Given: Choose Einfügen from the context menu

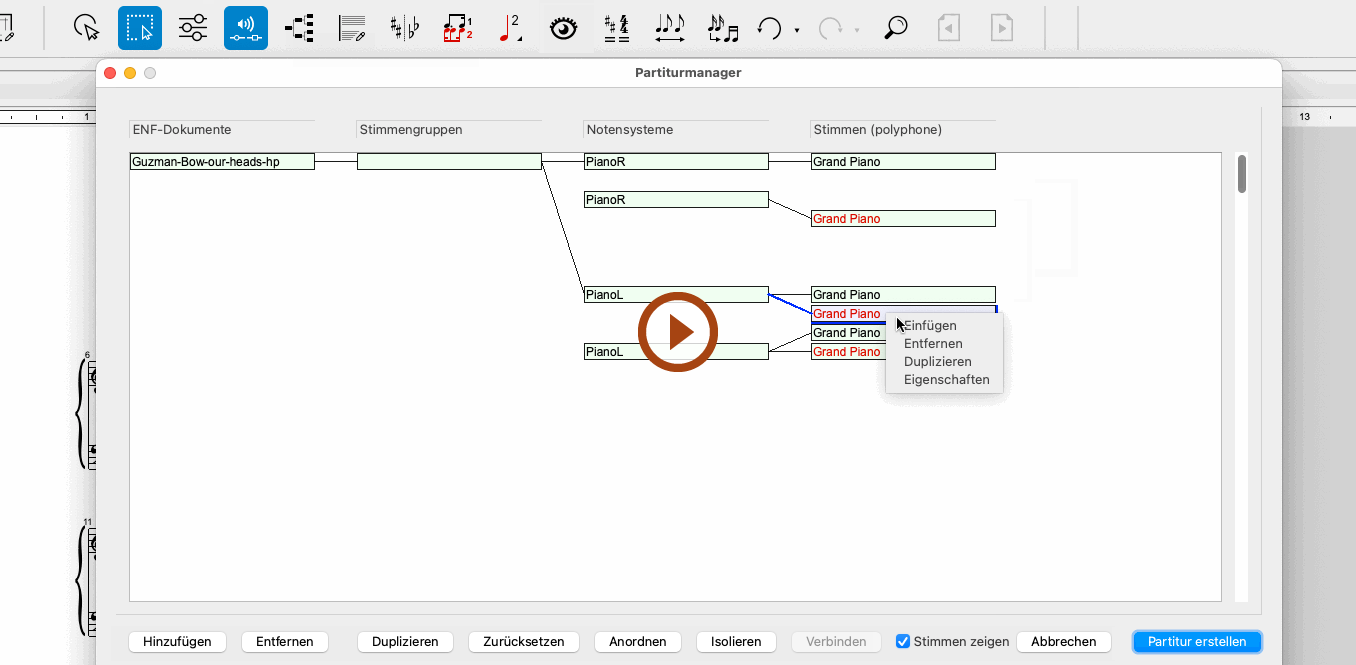Looking at the screenshot, I should pyautogui.click(x=930, y=326).
